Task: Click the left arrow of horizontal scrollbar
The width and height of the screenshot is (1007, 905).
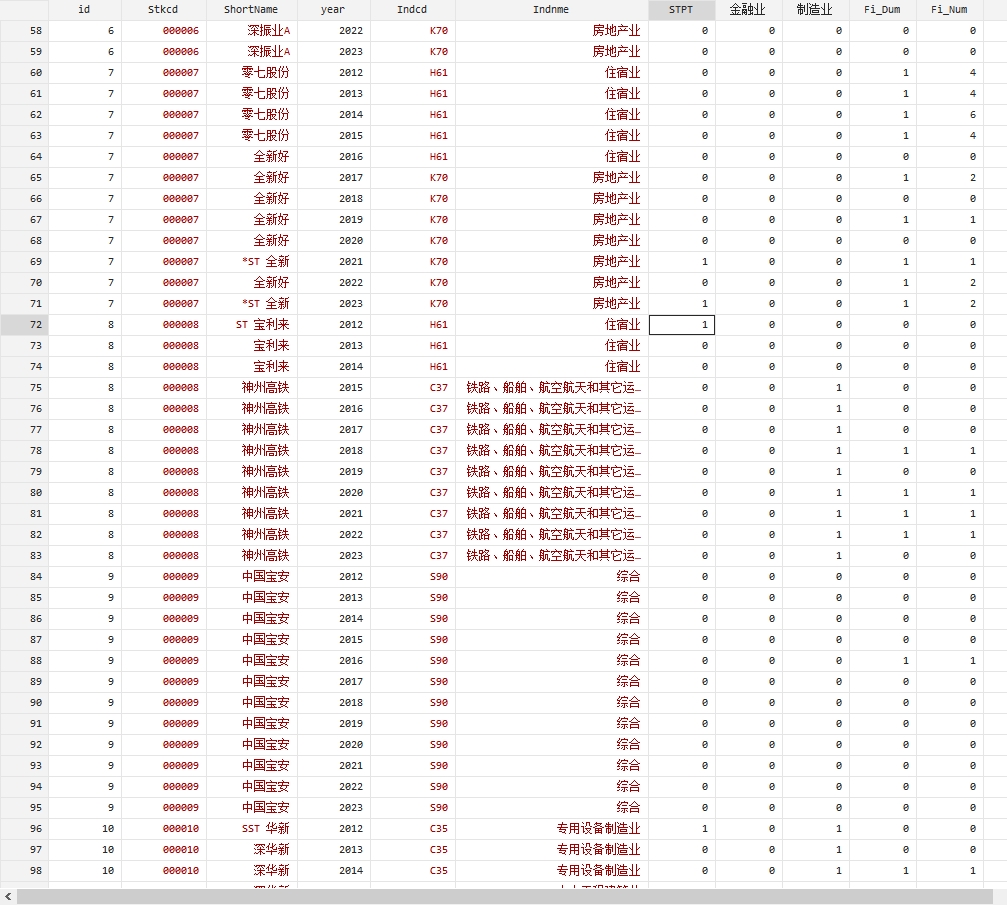Action: (8, 897)
